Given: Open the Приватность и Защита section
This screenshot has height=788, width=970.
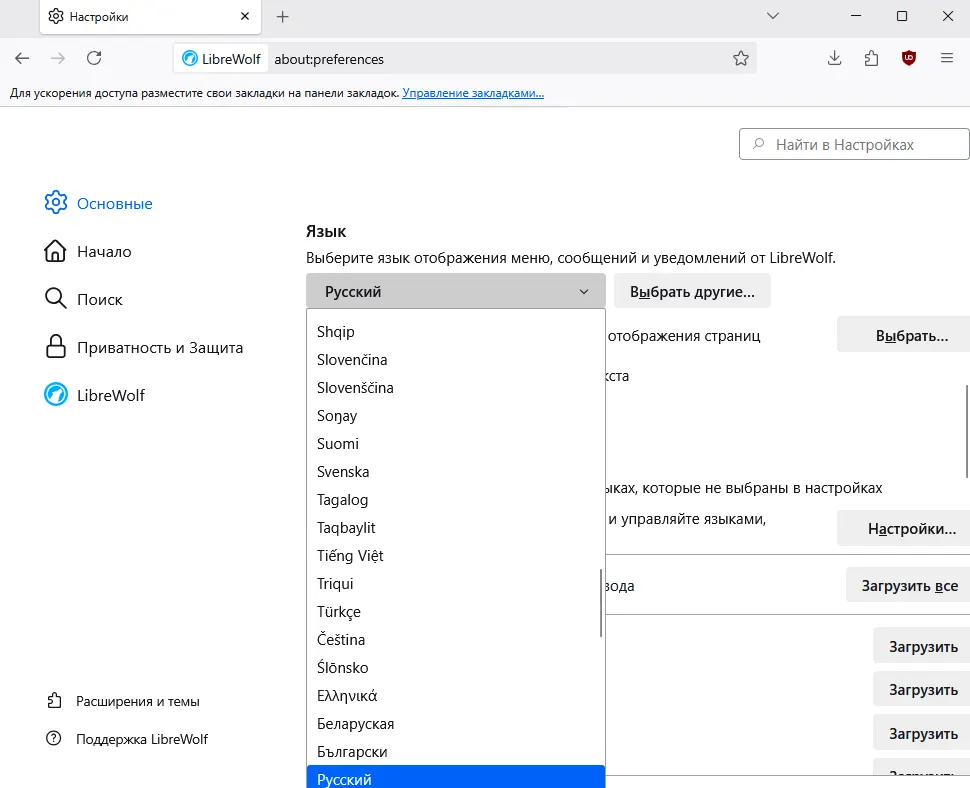Looking at the screenshot, I should pyautogui.click(x=159, y=348).
